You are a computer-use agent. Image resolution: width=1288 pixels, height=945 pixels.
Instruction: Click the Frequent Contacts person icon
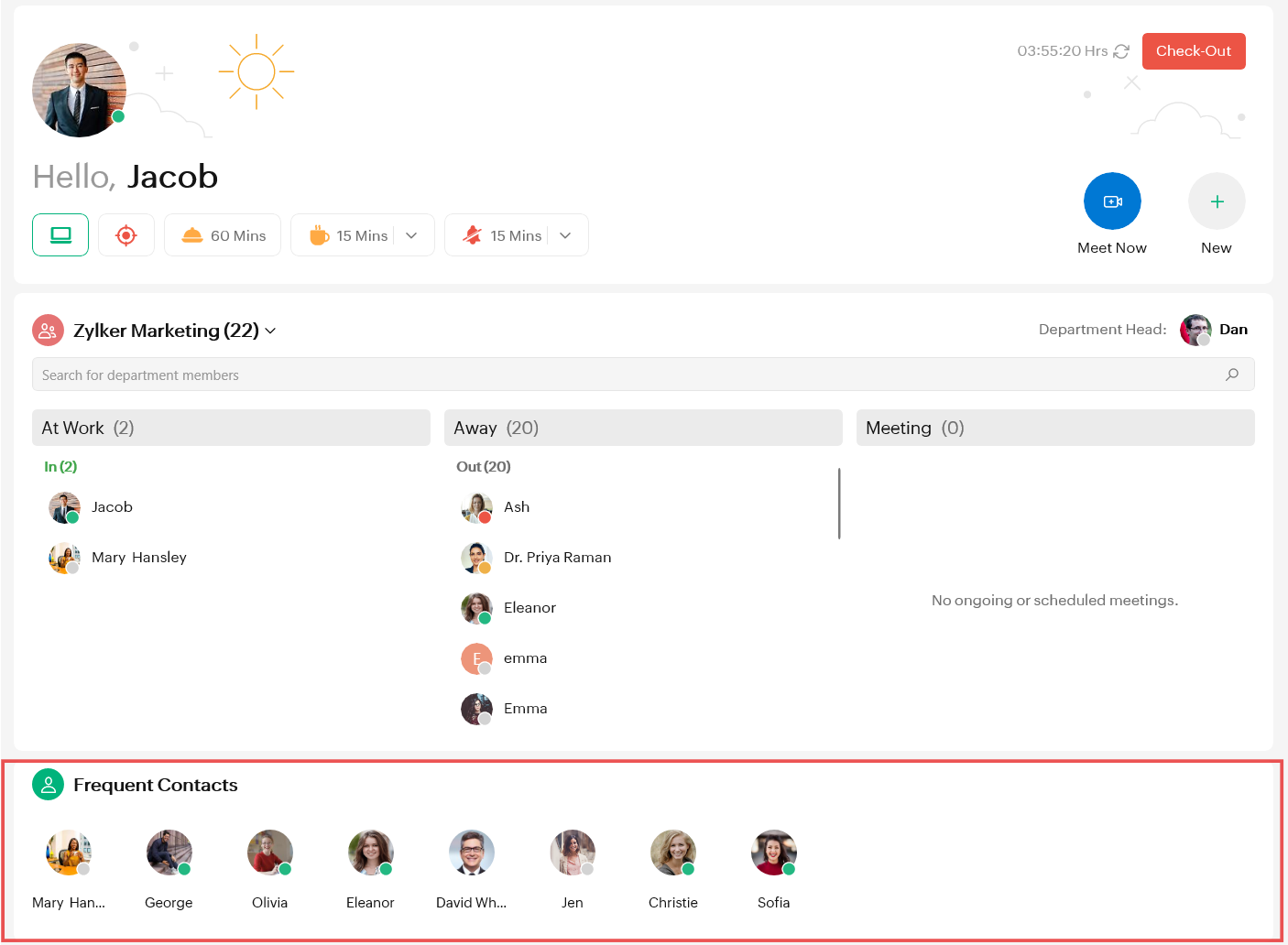tap(48, 785)
